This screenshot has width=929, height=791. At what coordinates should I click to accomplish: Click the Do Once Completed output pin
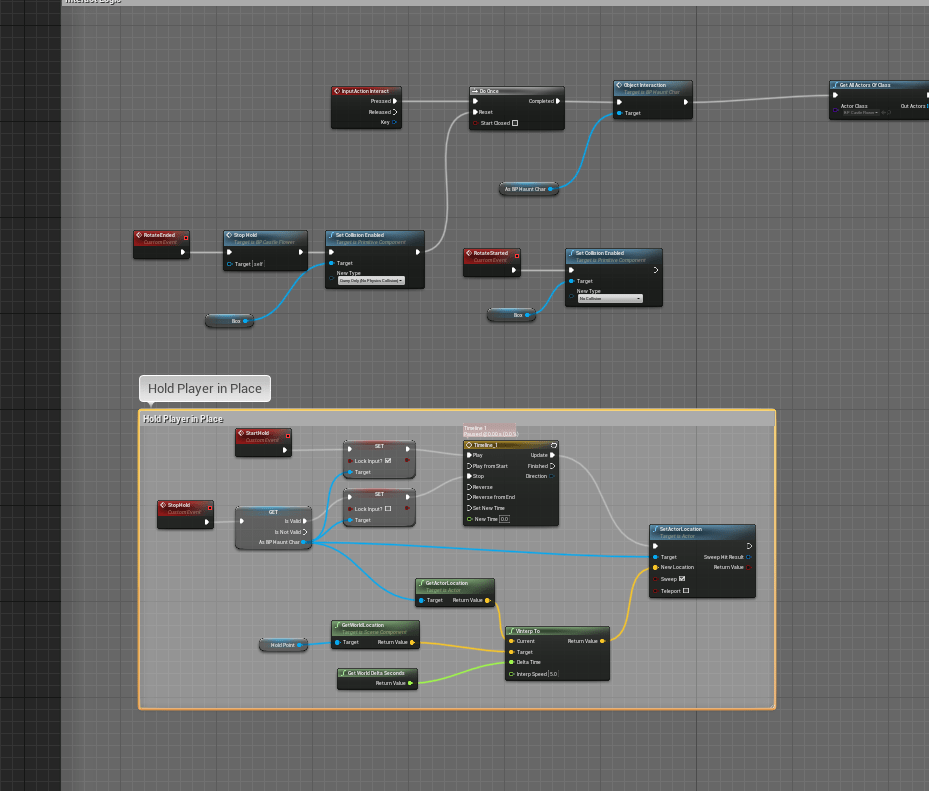[x=558, y=101]
